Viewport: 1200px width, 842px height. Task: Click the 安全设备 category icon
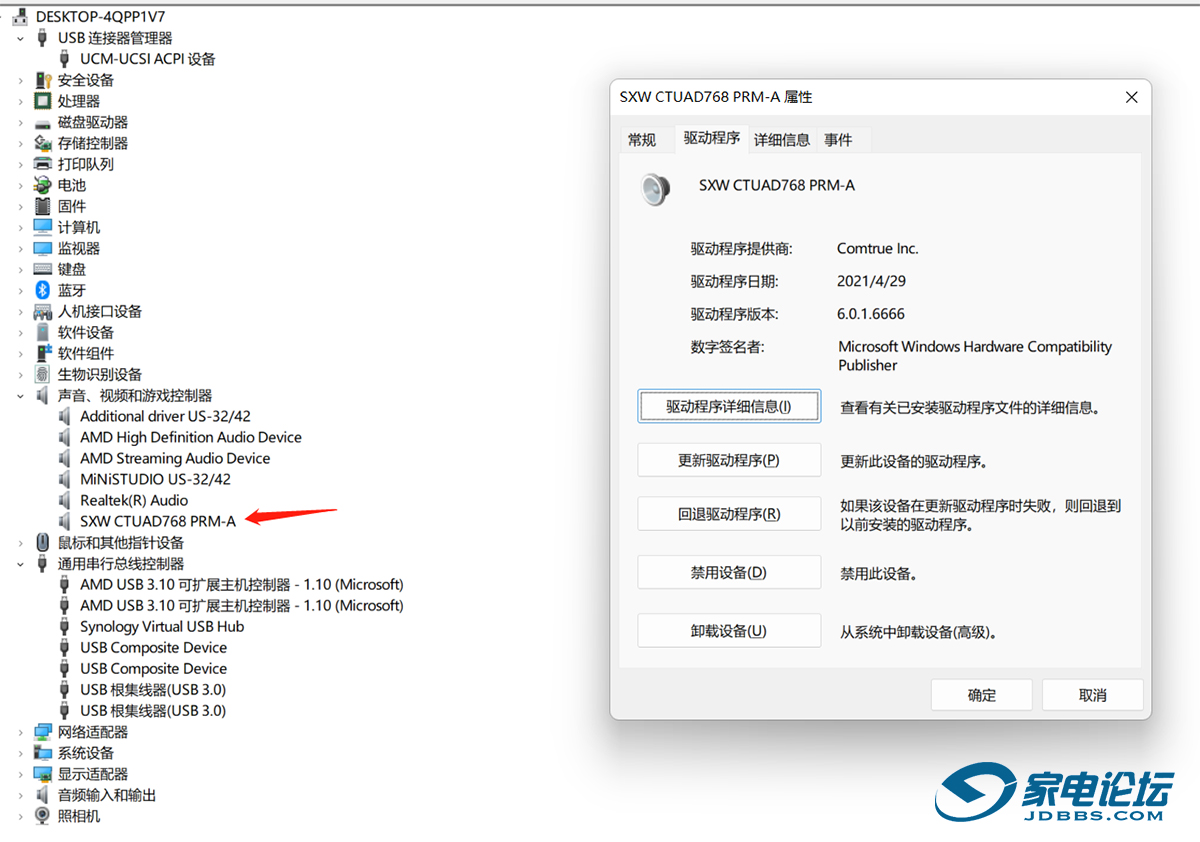click(42, 80)
